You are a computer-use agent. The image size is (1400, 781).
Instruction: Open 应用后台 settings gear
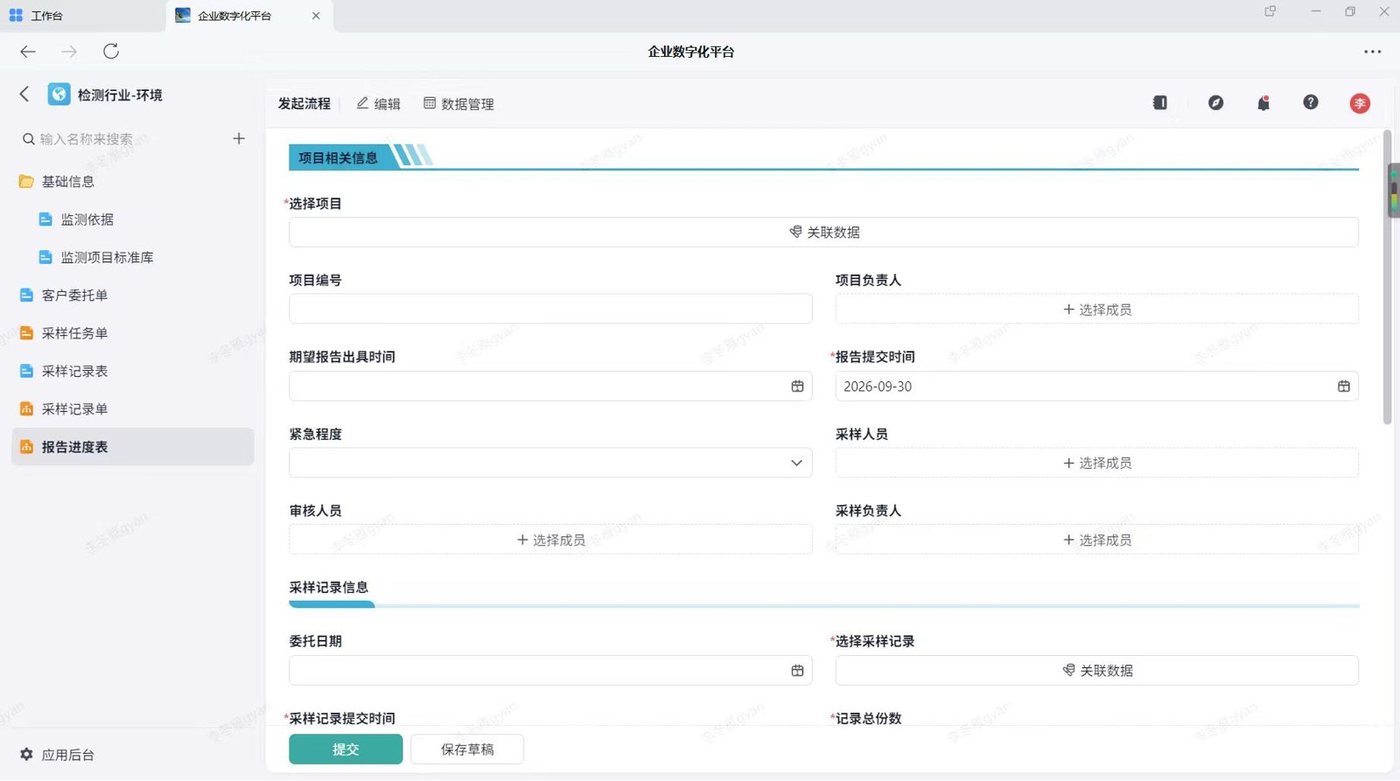[x=27, y=755]
